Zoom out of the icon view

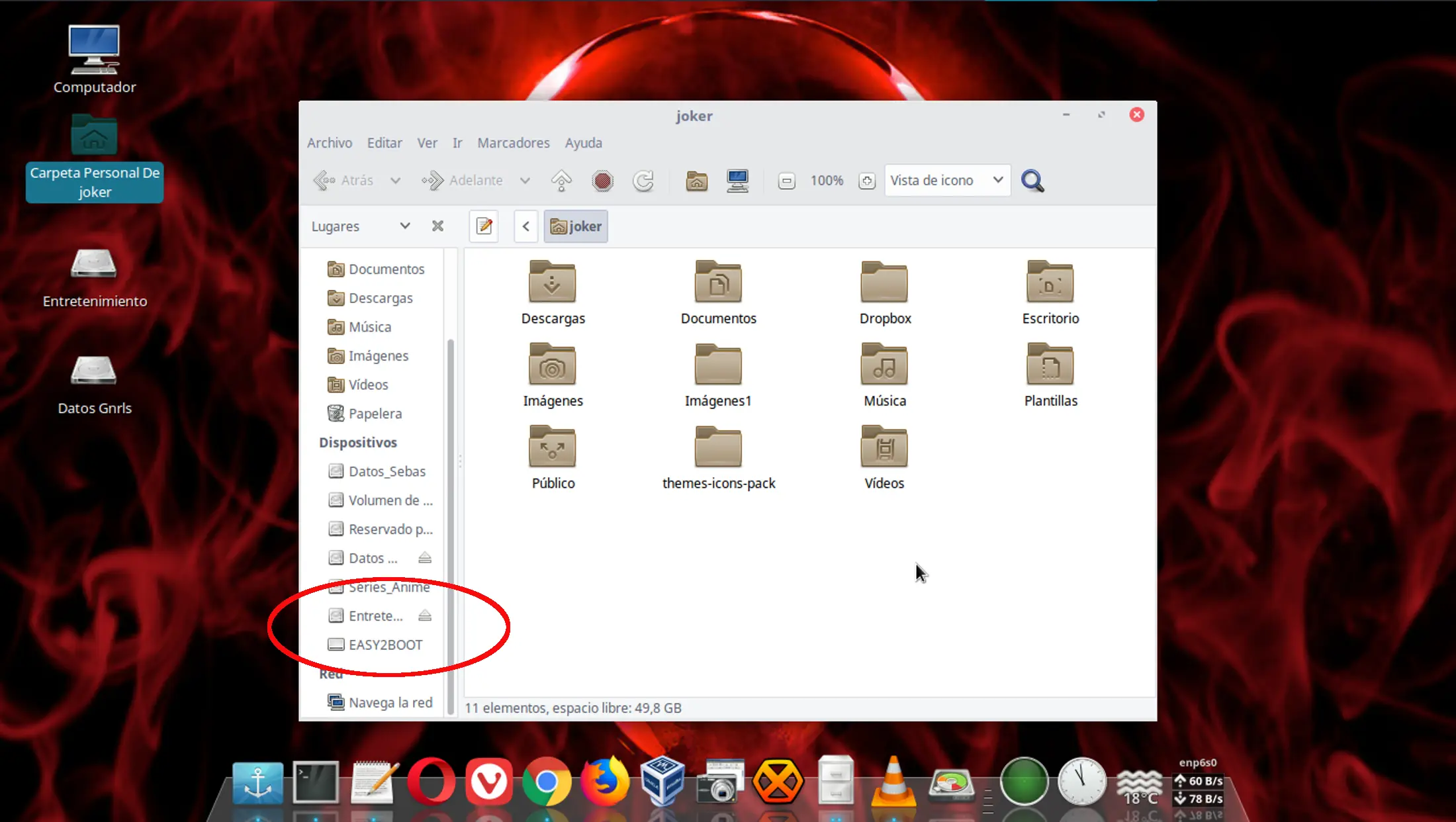[x=786, y=180]
